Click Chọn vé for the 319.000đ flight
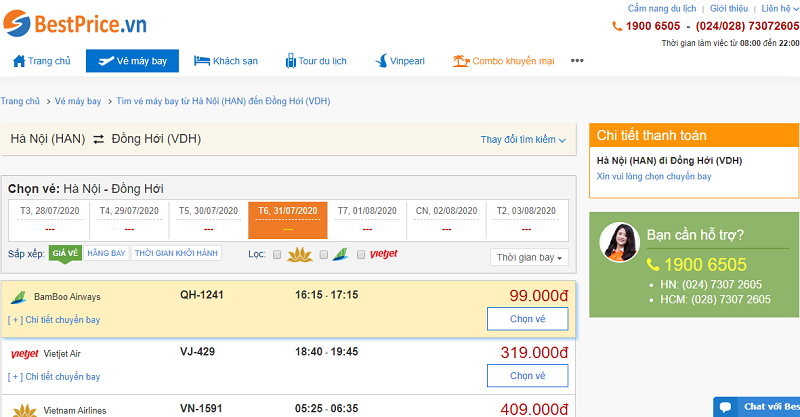The image size is (800, 417). pyautogui.click(x=528, y=376)
